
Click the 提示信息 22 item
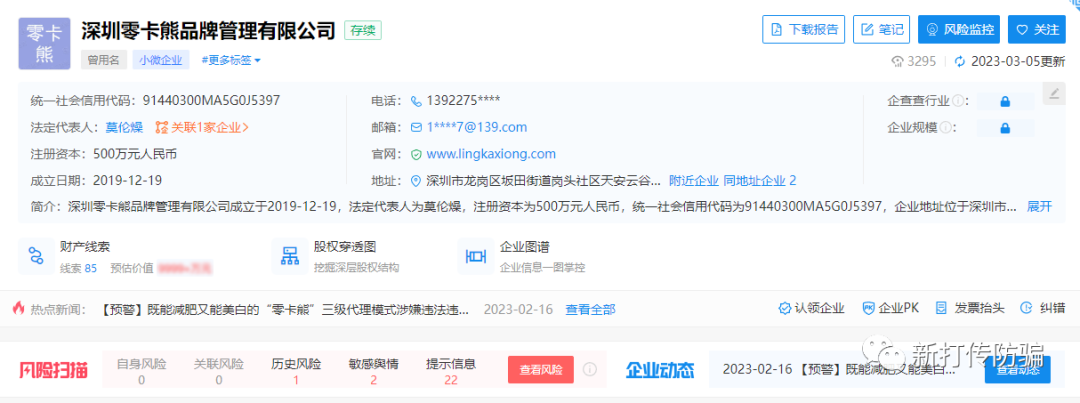(451, 371)
